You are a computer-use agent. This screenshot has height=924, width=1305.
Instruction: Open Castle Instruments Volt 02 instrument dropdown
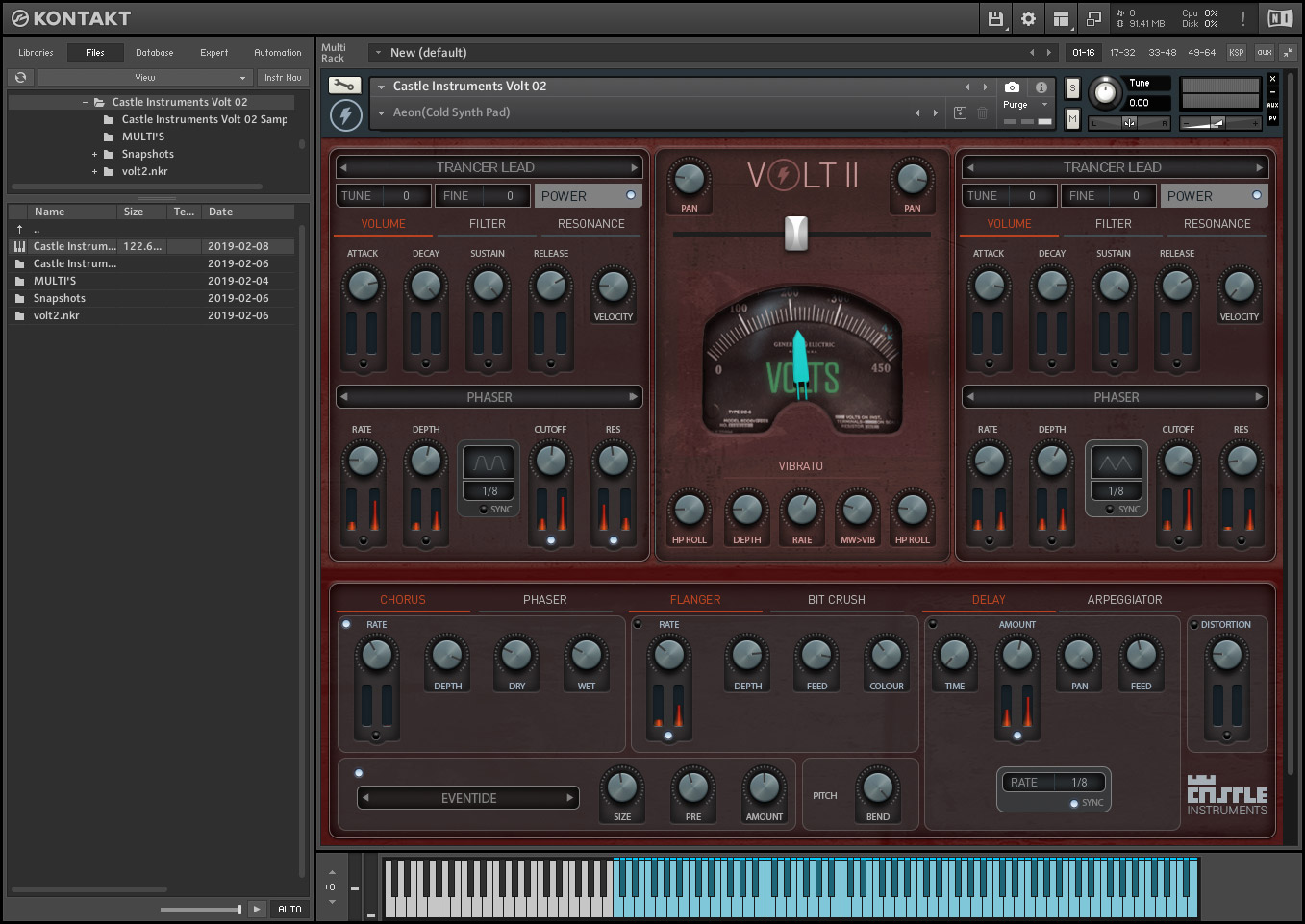(x=382, y=87)
